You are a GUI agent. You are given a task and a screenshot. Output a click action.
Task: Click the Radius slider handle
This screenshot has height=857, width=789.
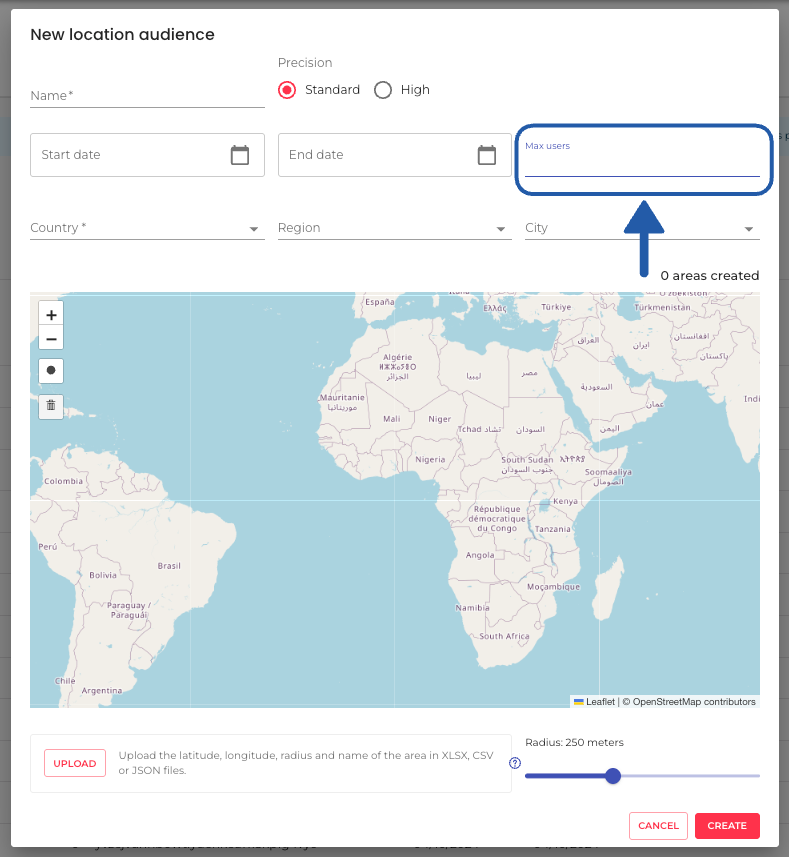pyautogui.click(x=613, y=776)
